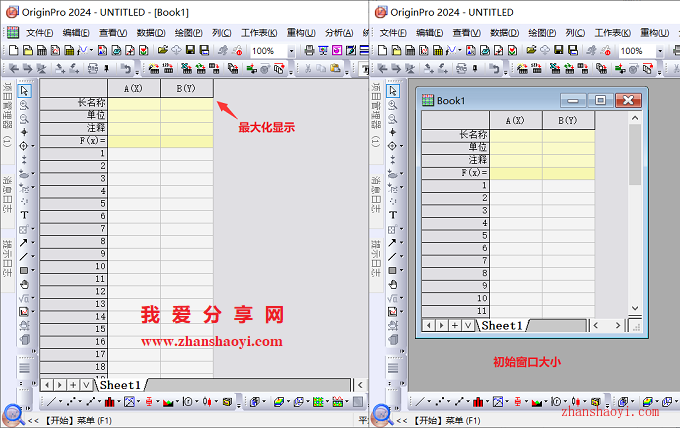Expand Arrow tool options in left window
The image size is (680, 428).
[x=33, y=243]
